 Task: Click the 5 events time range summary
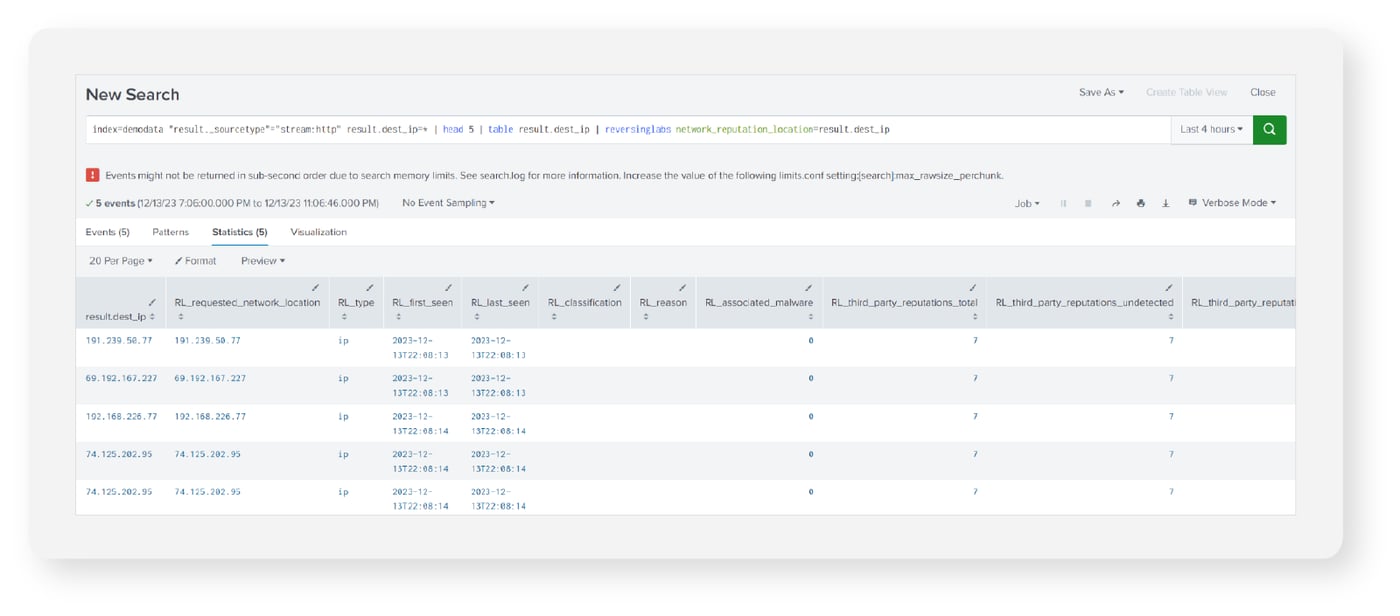[x=232, y=203]
